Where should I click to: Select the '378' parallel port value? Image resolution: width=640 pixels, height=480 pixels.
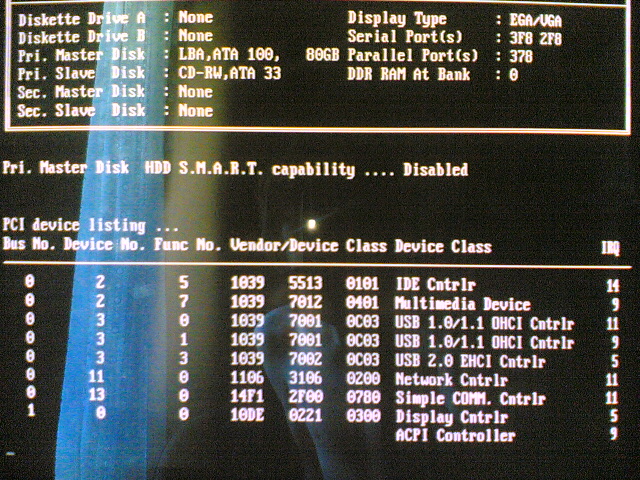pyautogui.click(x=521, y=56)
